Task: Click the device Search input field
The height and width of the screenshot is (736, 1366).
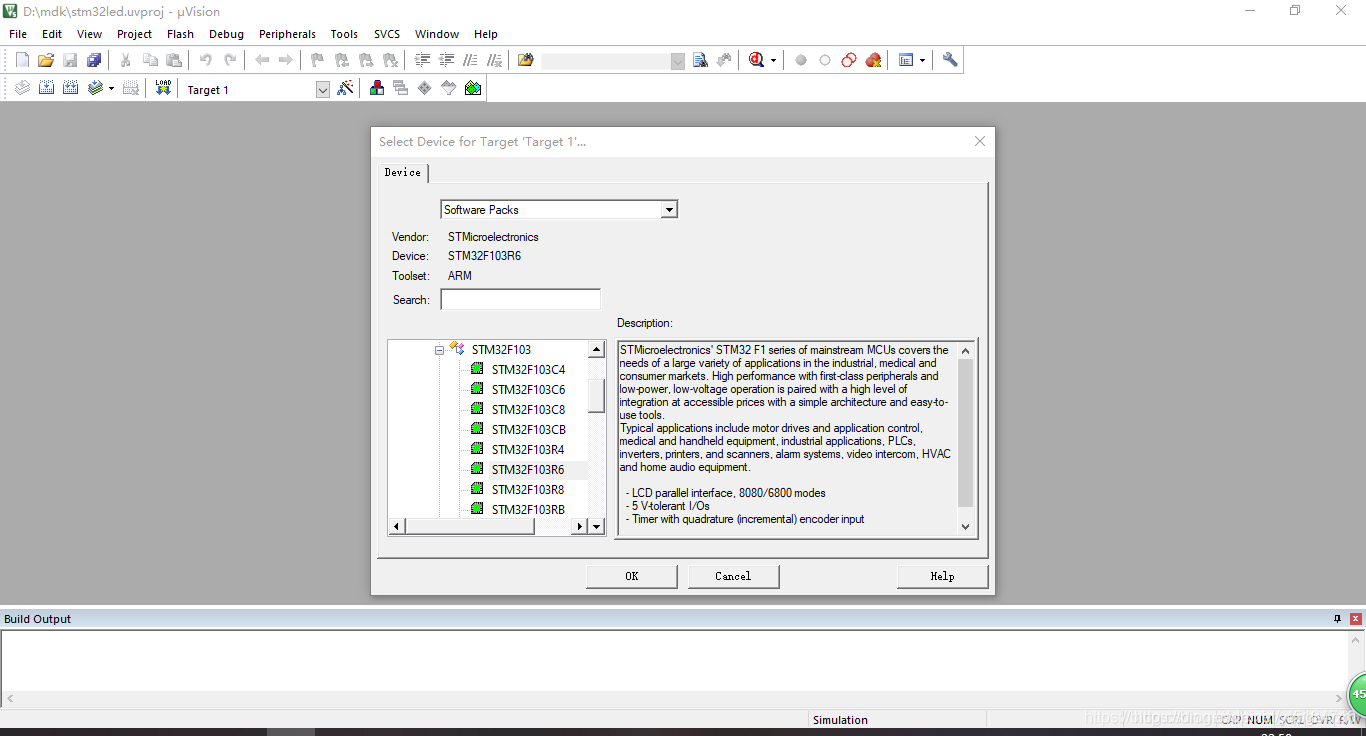Action: 521,300
